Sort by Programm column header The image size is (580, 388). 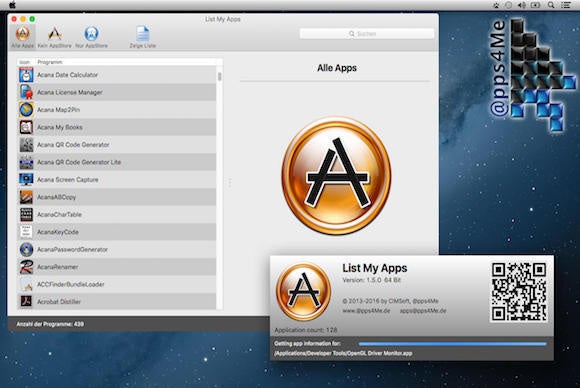point(50,62)
